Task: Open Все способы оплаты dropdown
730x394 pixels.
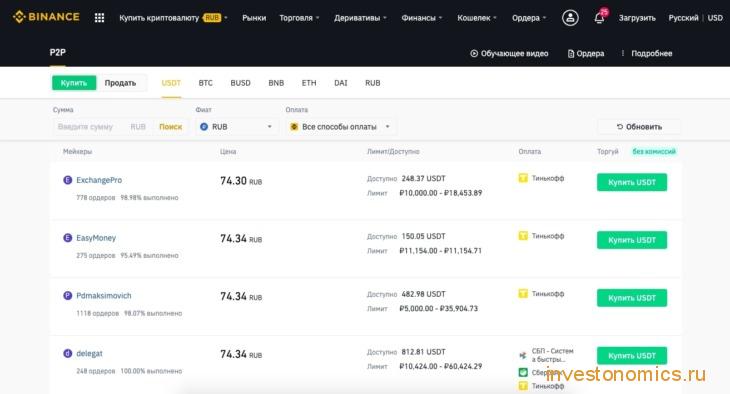Action: click(341, 127)
